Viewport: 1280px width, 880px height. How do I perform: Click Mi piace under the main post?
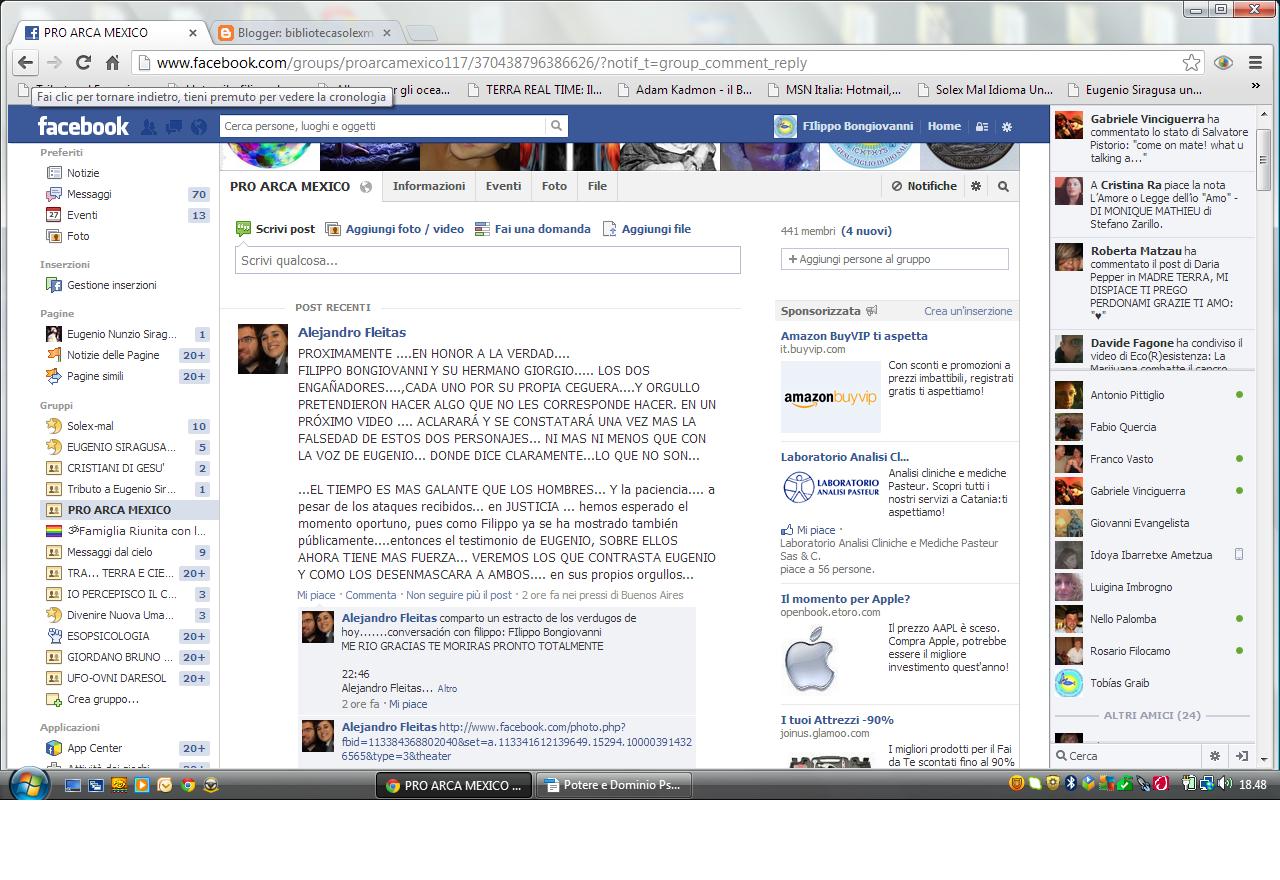[316, 595]
